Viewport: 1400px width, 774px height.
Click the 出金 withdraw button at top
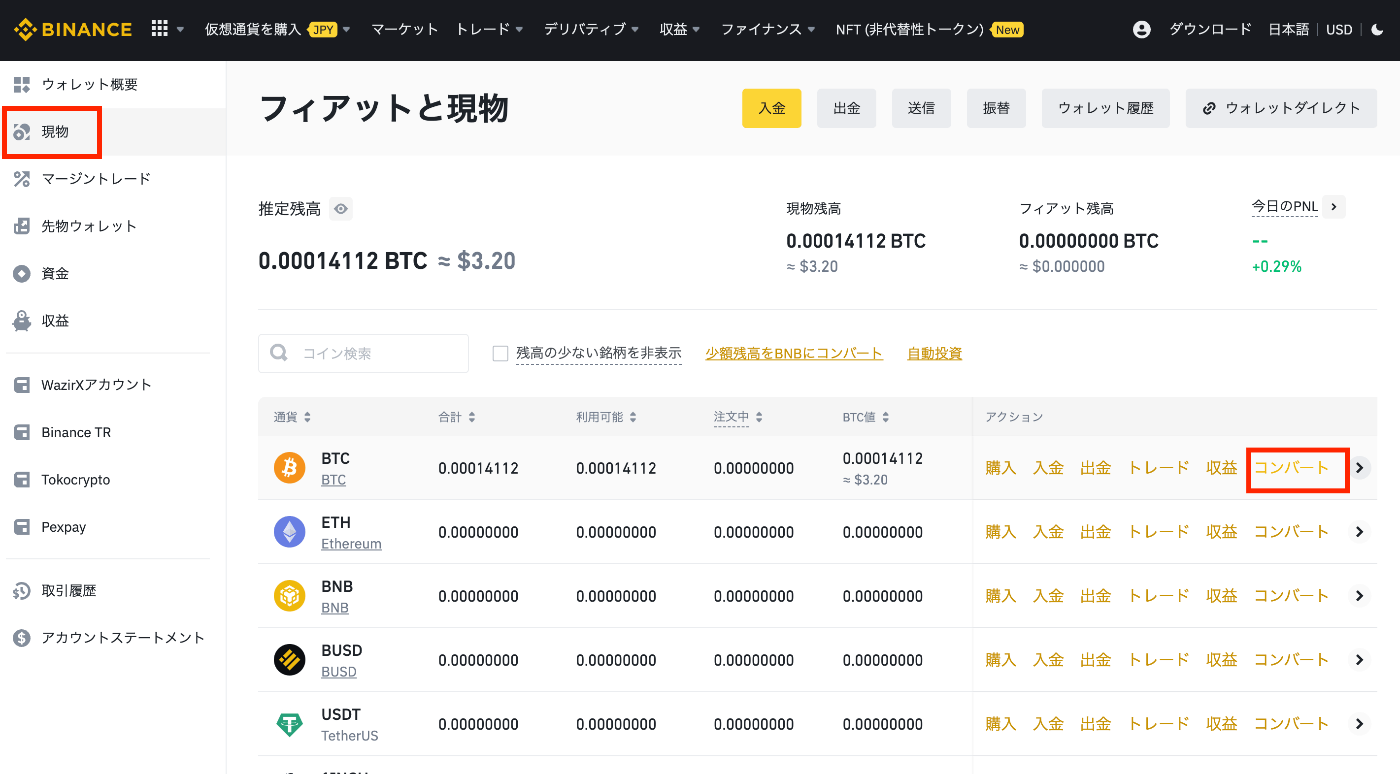point(847,108)
